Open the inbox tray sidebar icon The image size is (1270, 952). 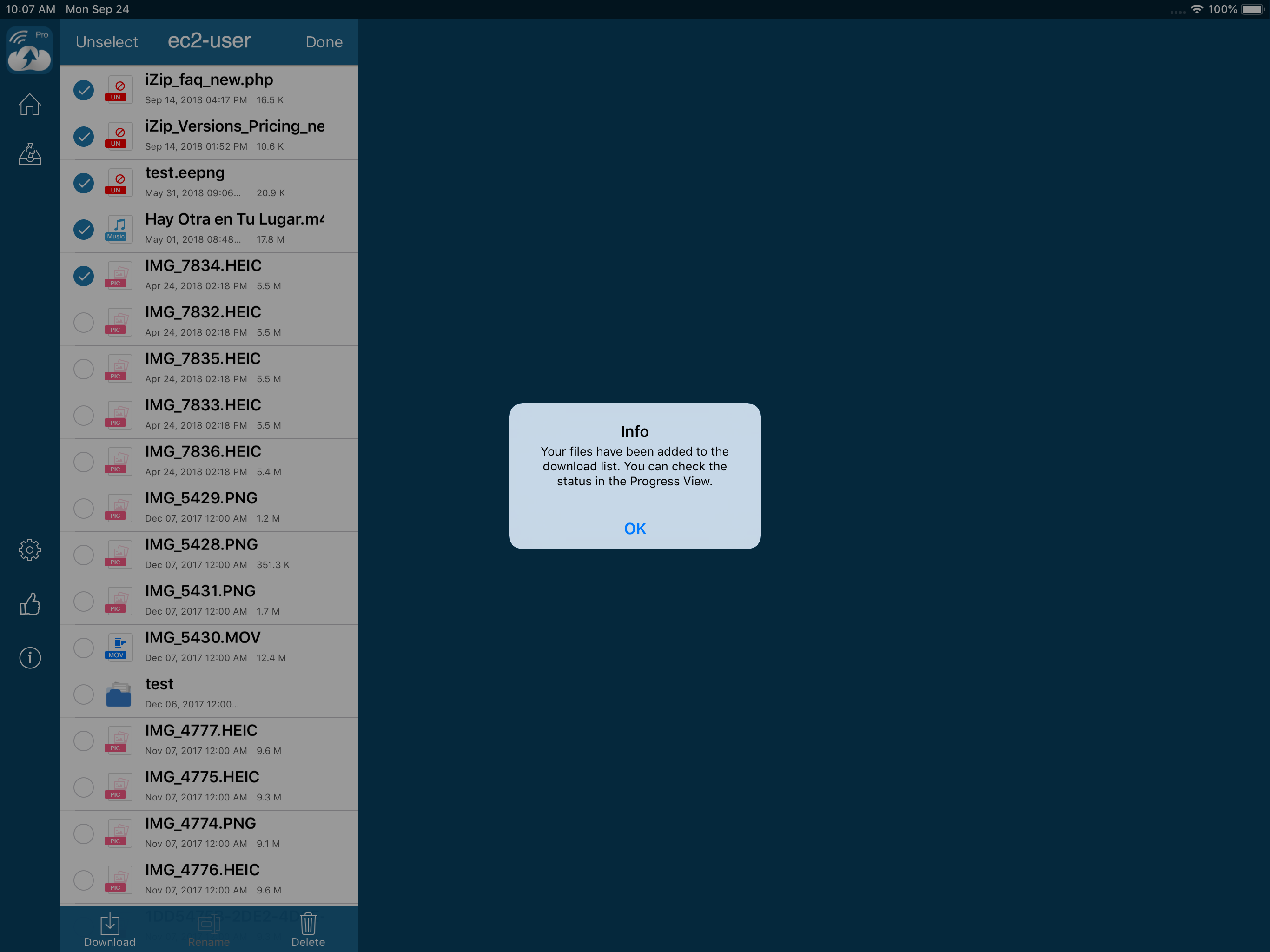pyautogui.click(x=30, y=154)
